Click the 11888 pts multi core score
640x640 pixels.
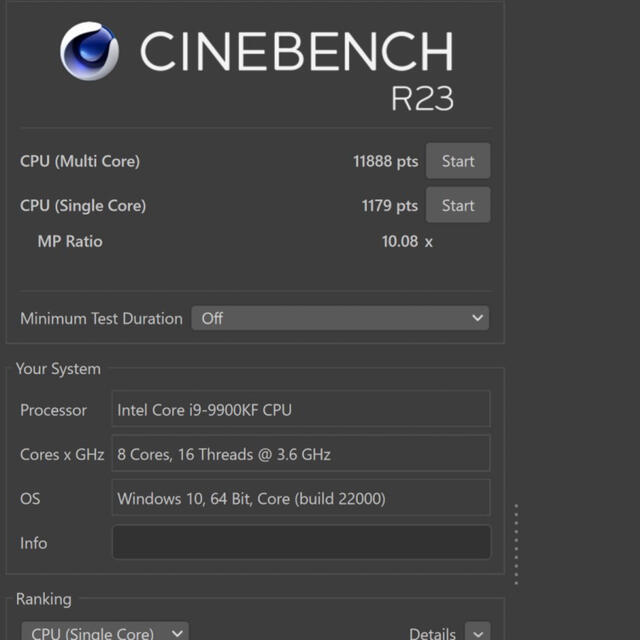tap(385, 161)
